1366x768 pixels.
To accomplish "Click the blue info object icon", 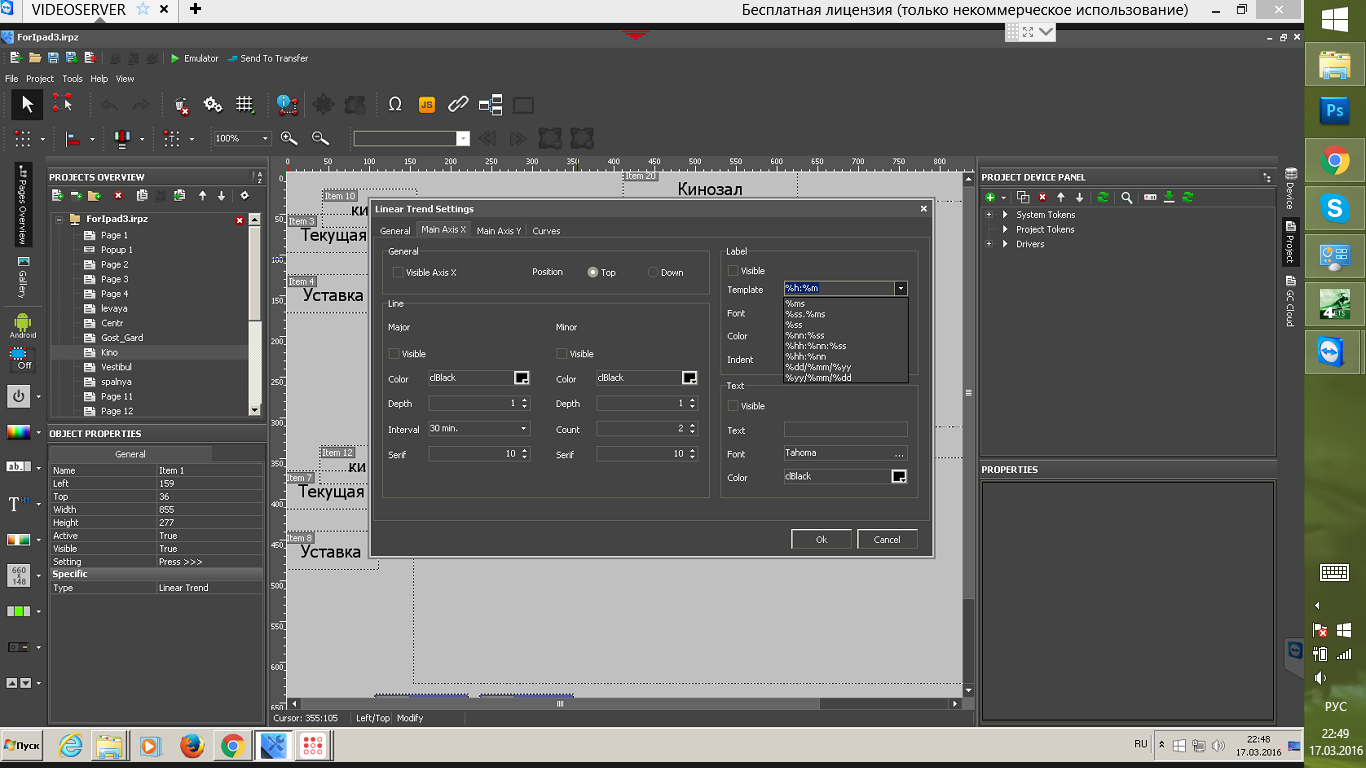I will 288,104.
